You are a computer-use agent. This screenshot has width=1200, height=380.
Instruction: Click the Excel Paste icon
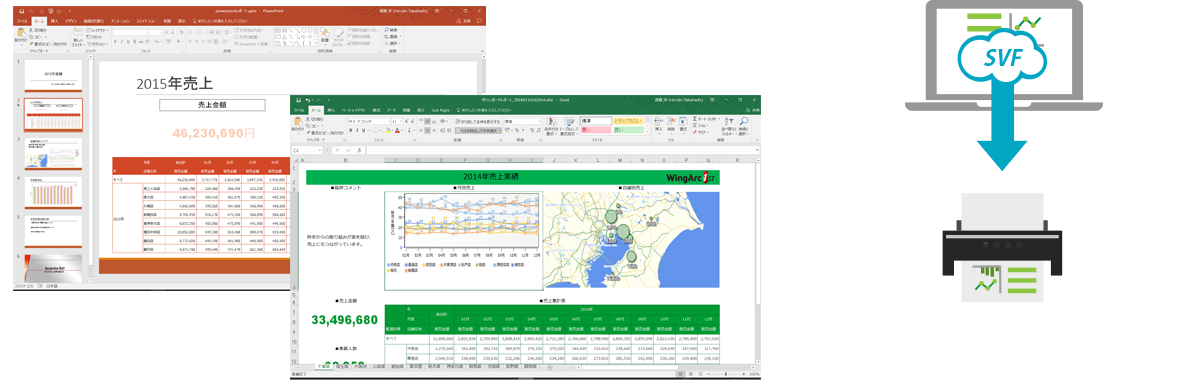(298, 121)
